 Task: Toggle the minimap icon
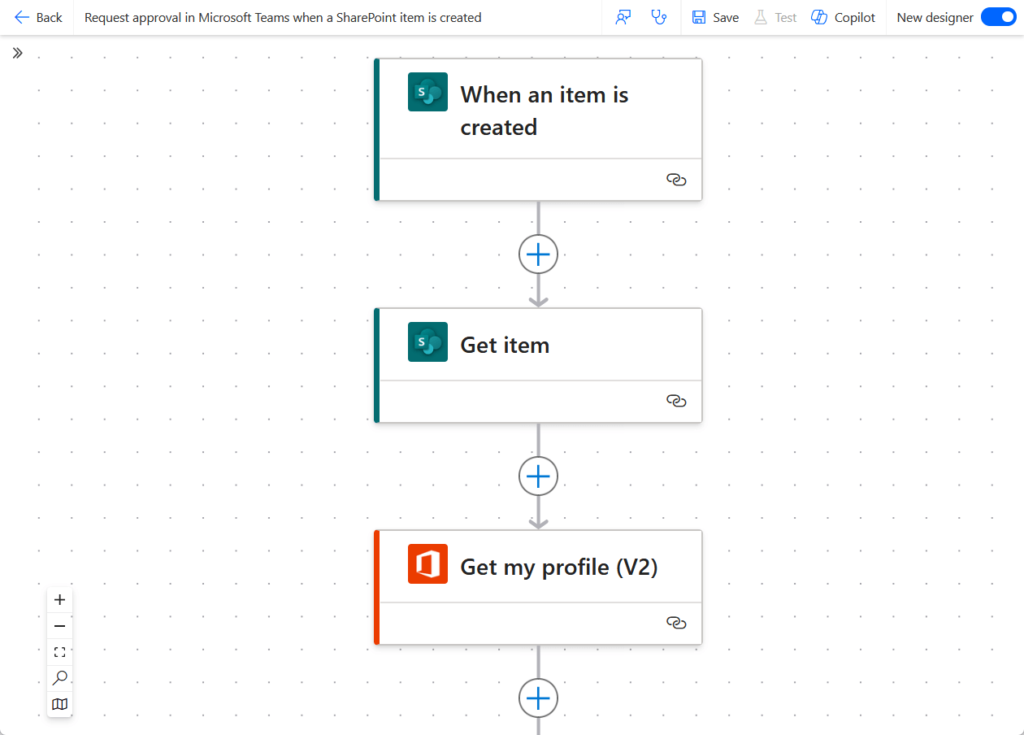(x=59, y=704)
